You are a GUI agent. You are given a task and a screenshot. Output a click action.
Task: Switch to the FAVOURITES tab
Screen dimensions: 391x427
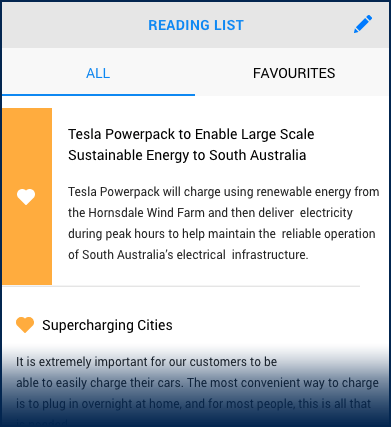294,73
